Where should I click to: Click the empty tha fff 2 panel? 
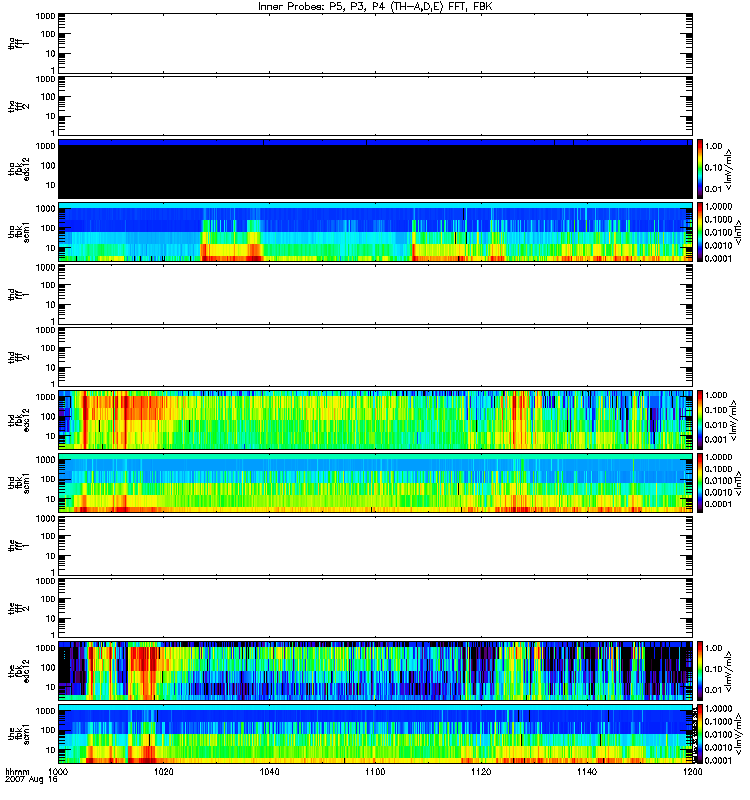(376, 106)
